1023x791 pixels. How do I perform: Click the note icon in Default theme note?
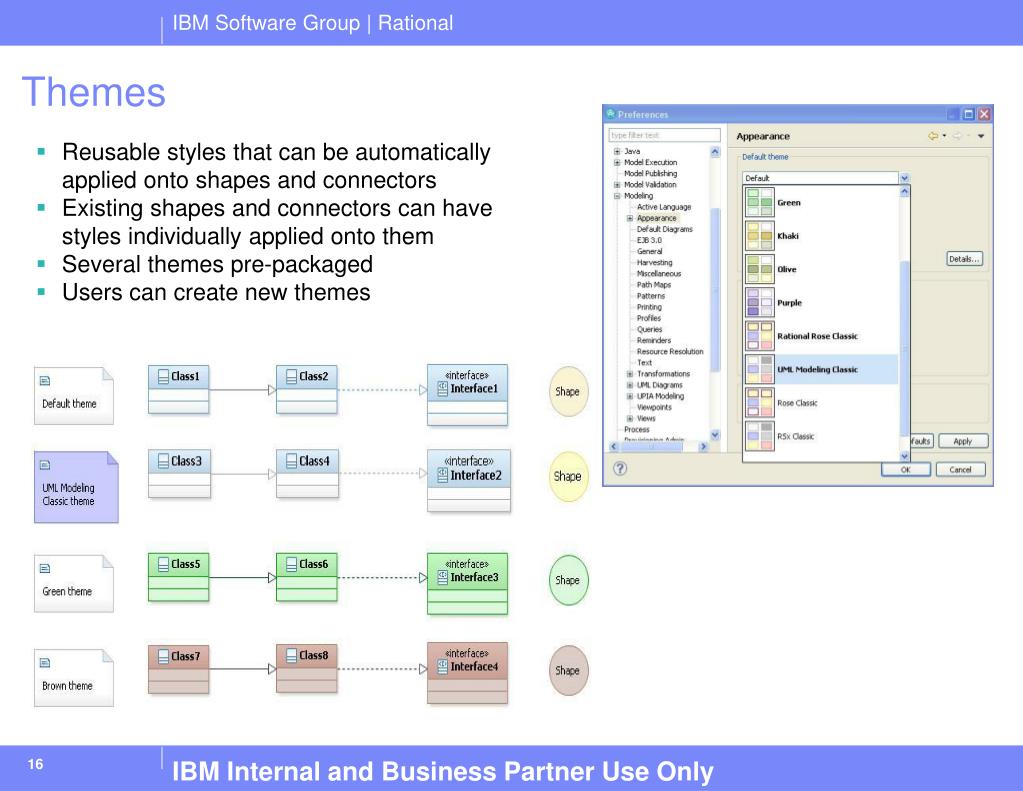click(x=45, y=380)
